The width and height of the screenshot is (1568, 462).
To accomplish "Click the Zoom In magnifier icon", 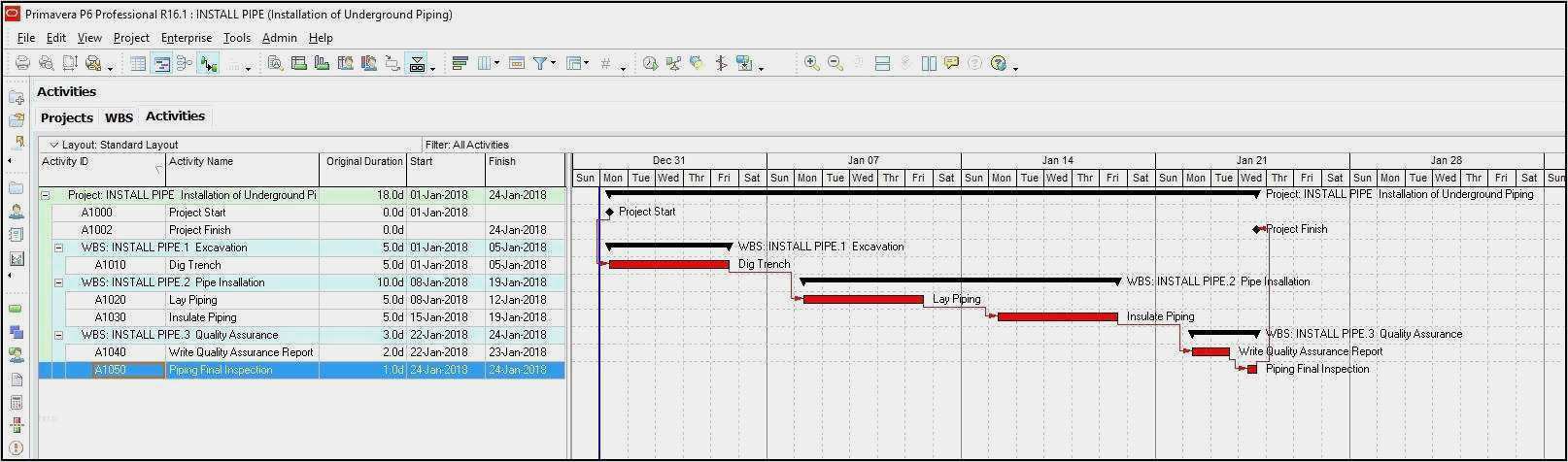I will [x=812, y=63].
